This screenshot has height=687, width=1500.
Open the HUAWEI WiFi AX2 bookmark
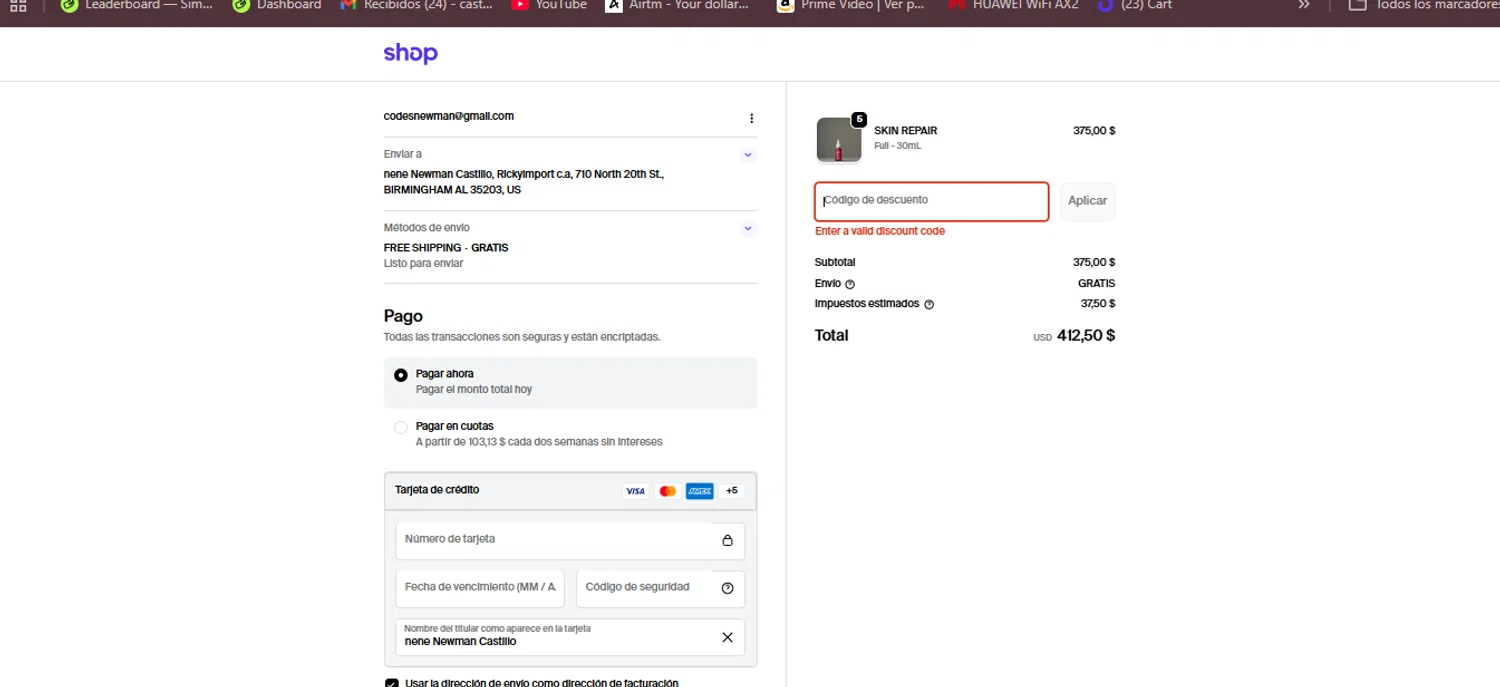tap(1013, 5)
